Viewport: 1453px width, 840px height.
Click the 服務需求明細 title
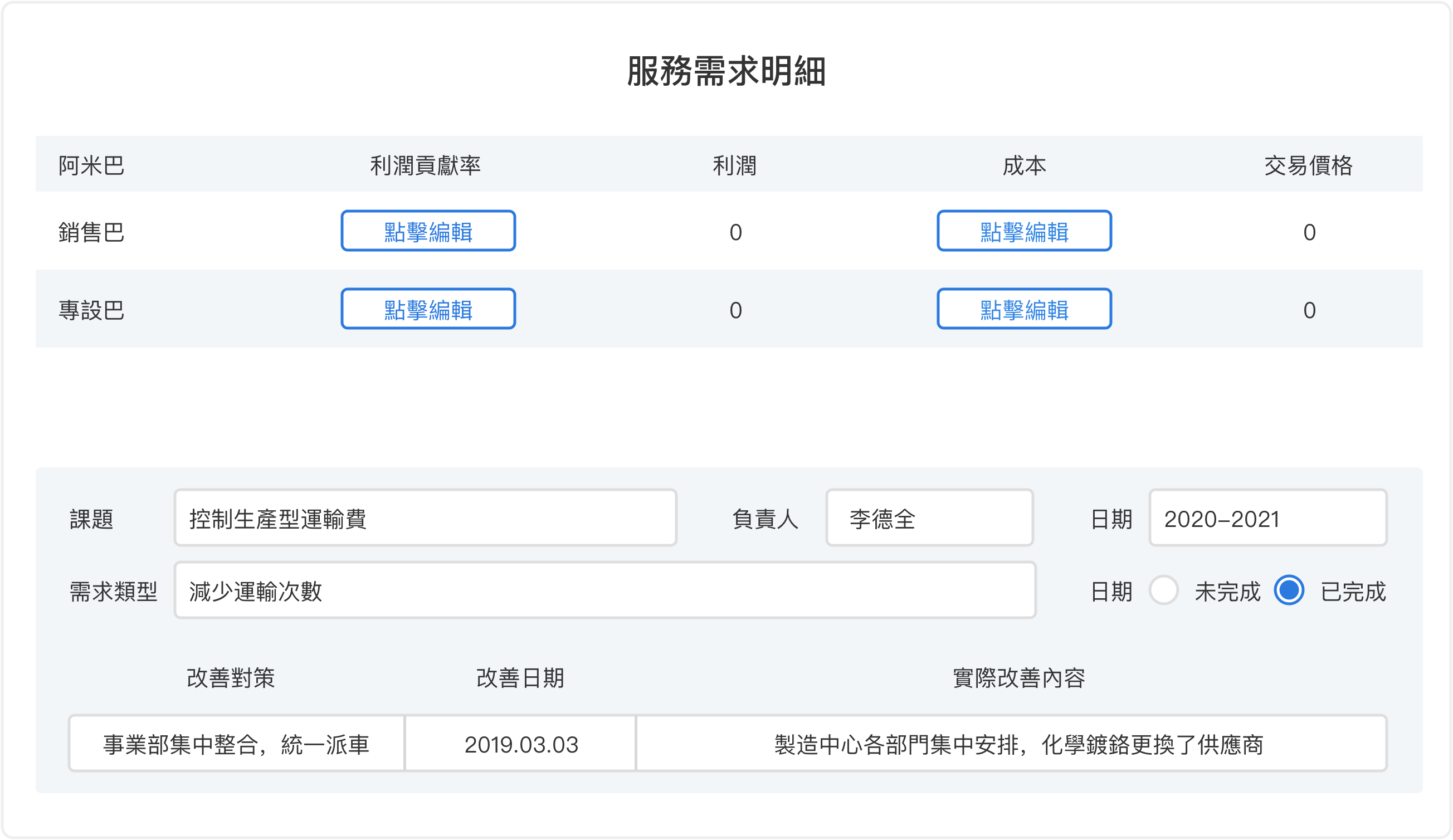(x=726, y=71)
